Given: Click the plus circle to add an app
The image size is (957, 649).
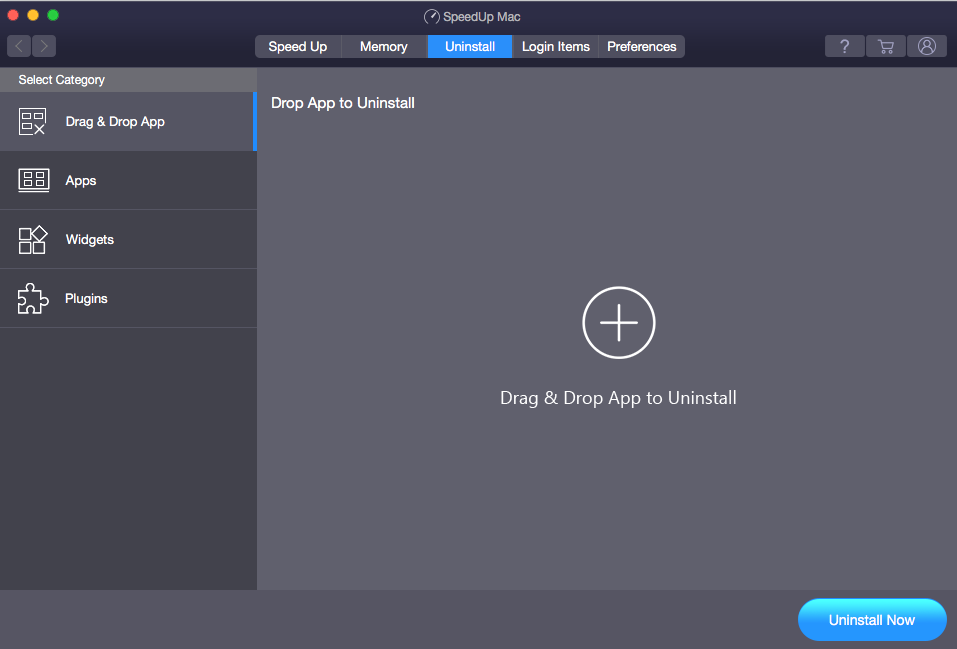Looking at the screenshot, I should pos(618,322).
